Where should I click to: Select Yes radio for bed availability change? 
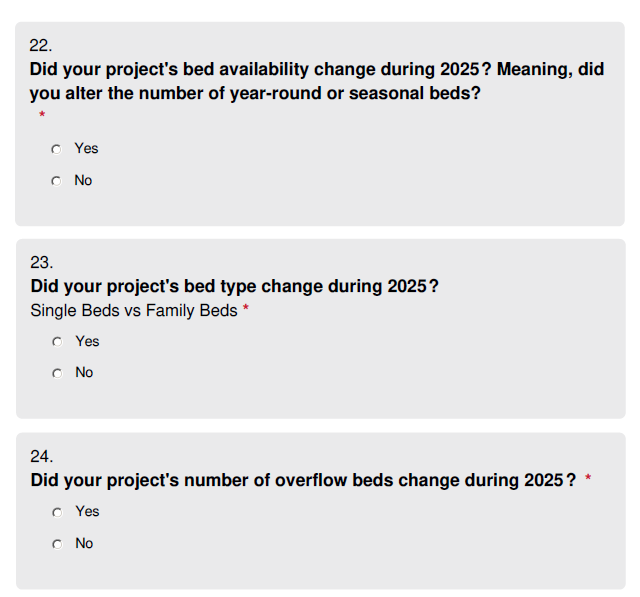tap(56, 149)
